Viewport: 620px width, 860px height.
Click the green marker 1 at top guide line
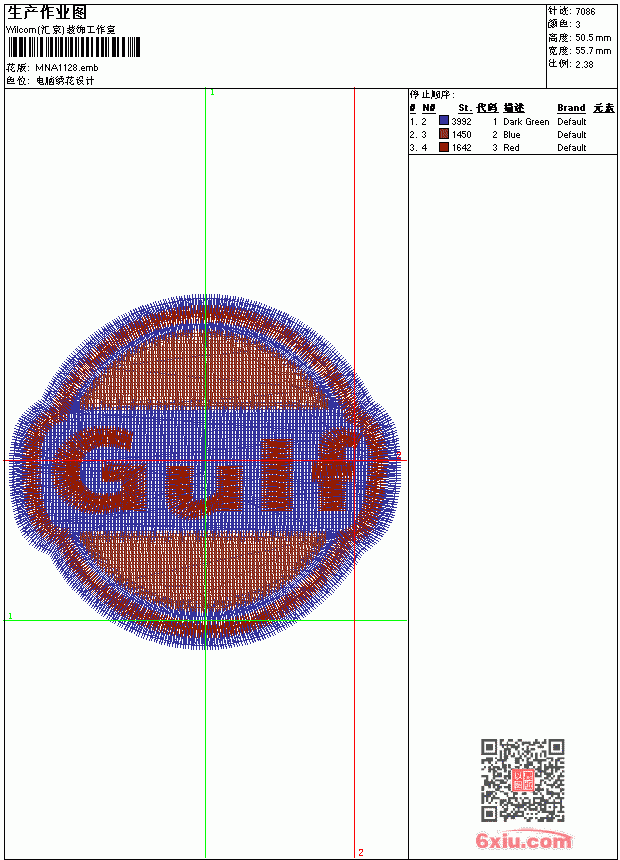[212, 93]
